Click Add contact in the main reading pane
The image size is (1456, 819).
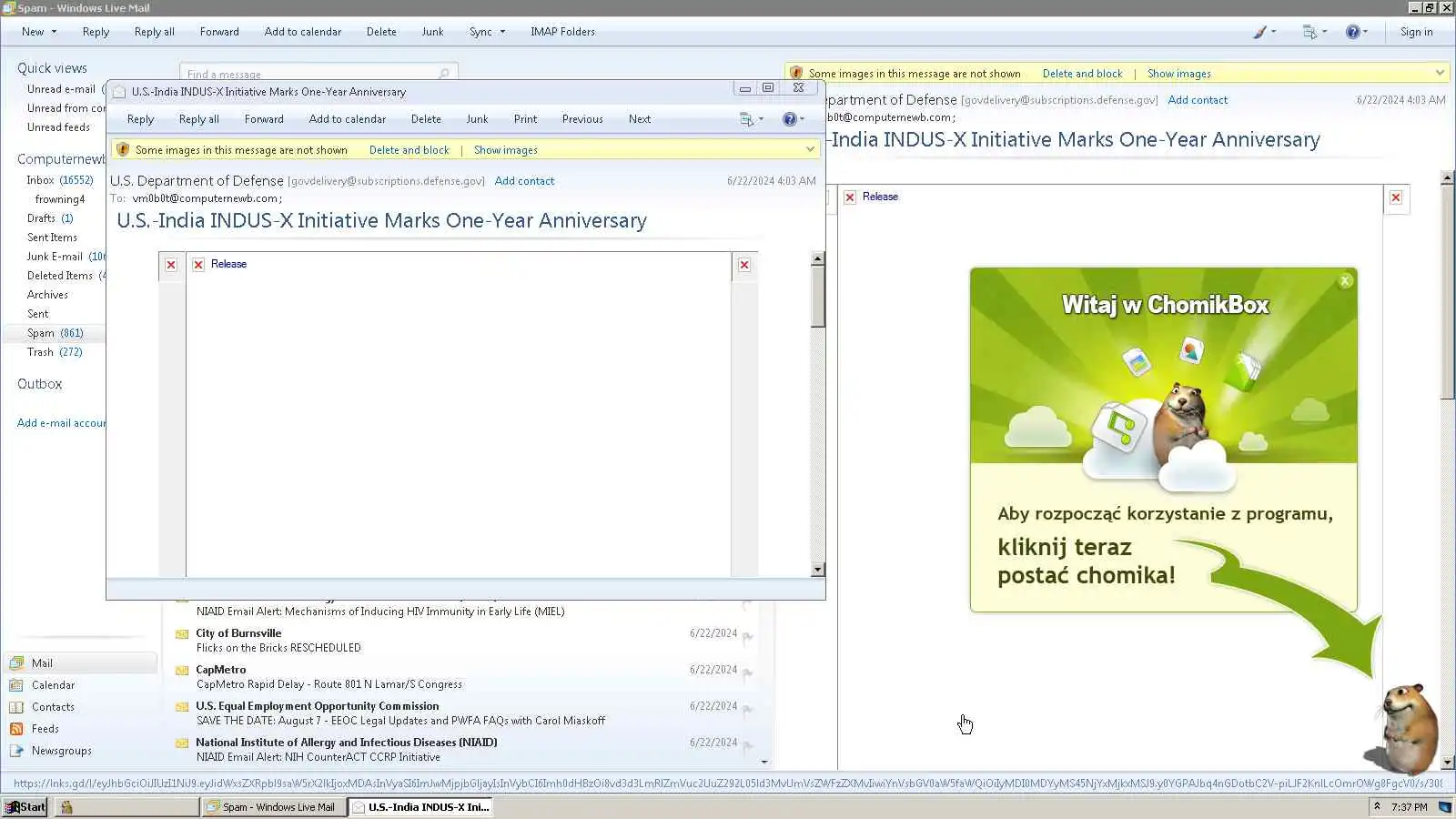click(x=1198, y=100)
